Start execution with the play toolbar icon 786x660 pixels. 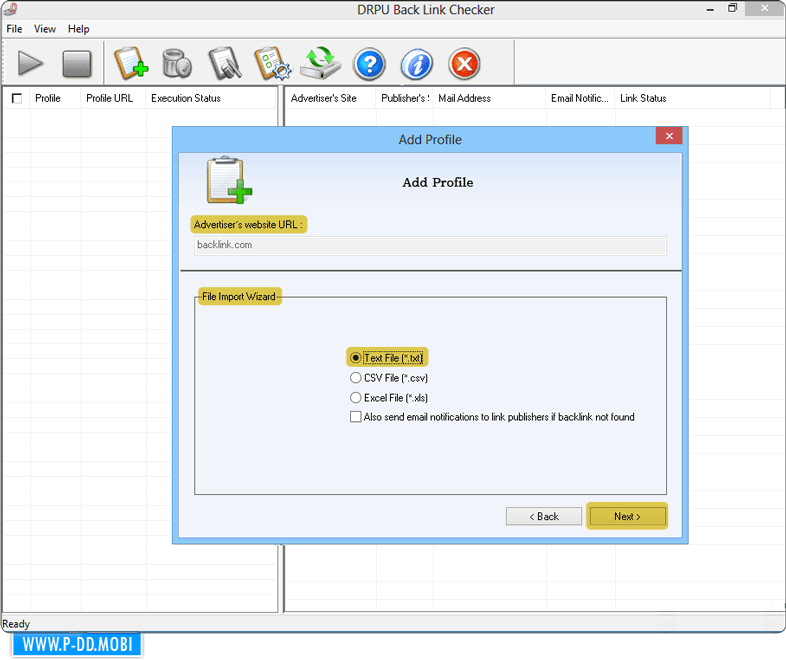coord(30,64)
